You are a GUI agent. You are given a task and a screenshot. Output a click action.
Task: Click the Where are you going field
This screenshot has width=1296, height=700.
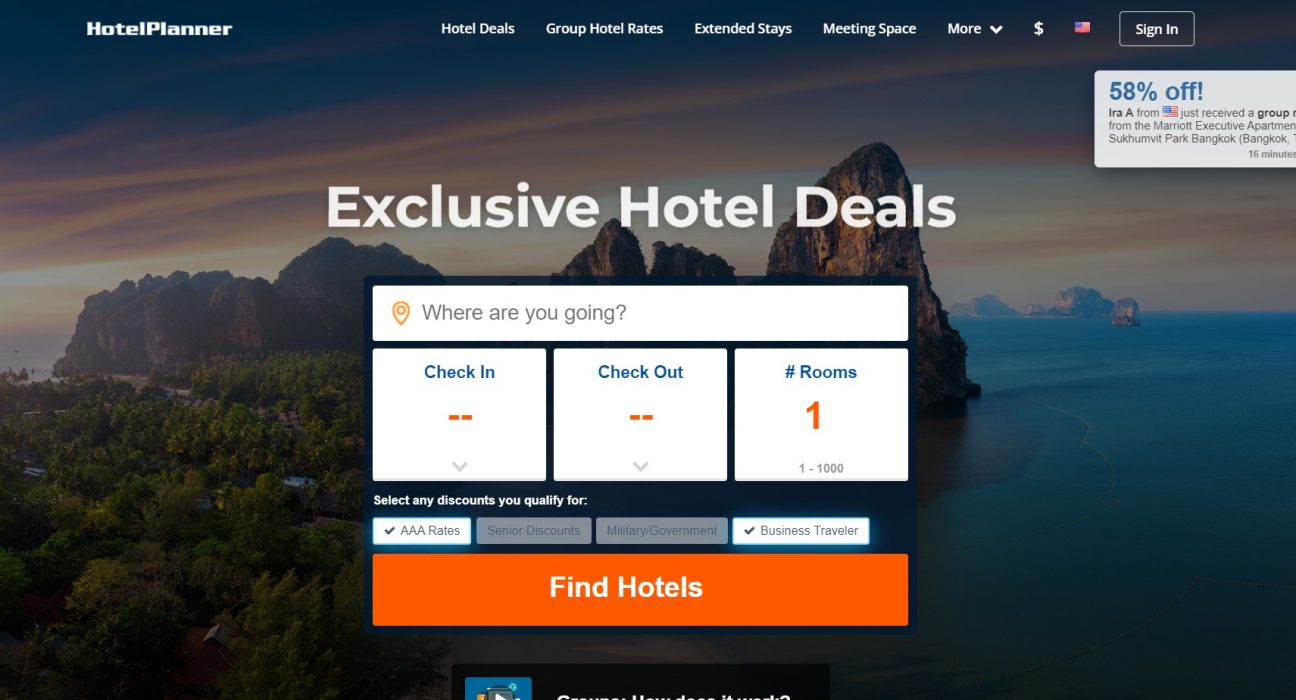tap(640, 313)
